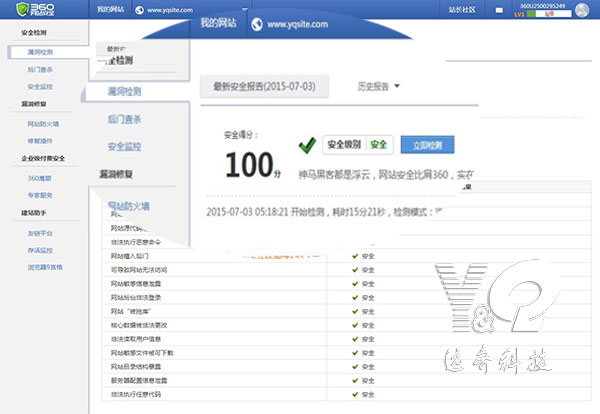
Task: Open 修复插件 in the left sidebar
Action: [40, 141]
